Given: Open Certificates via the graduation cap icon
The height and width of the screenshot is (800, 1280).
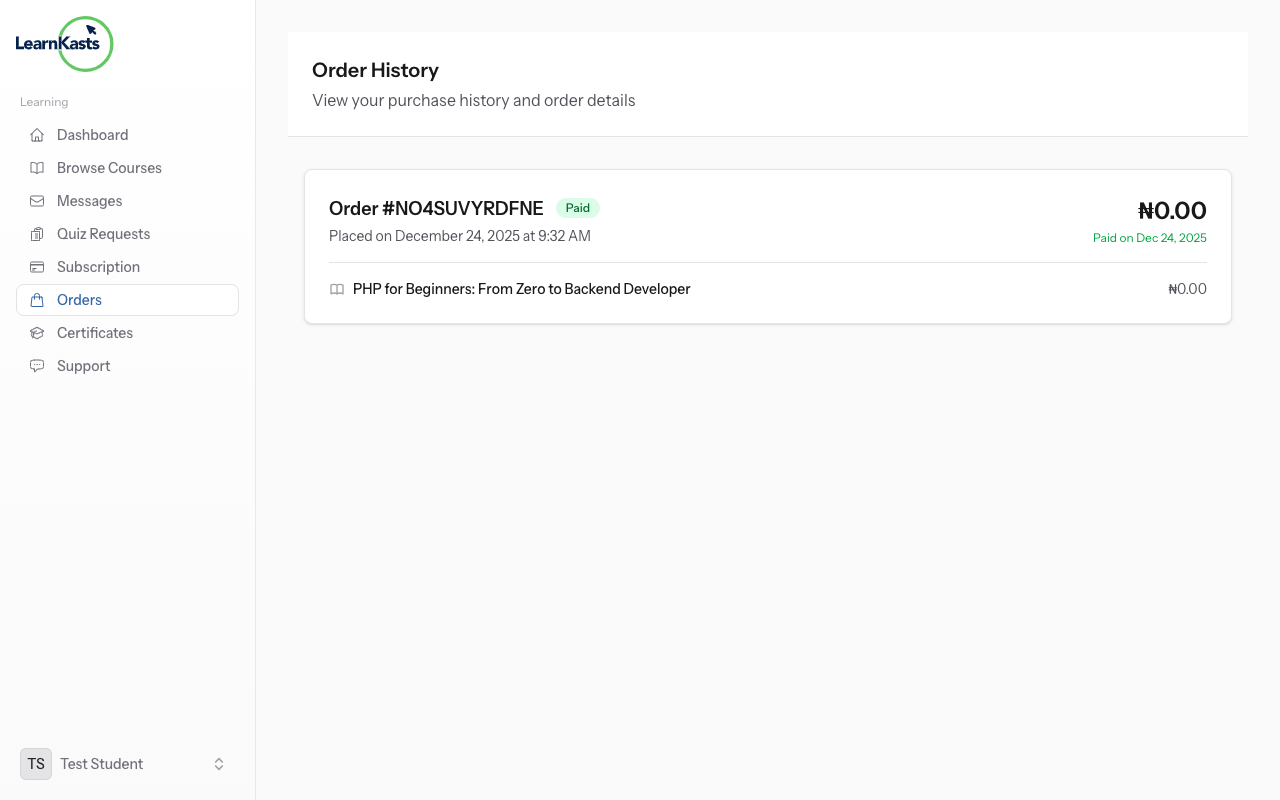Looking at the screenshot, I should coord(36,332).
